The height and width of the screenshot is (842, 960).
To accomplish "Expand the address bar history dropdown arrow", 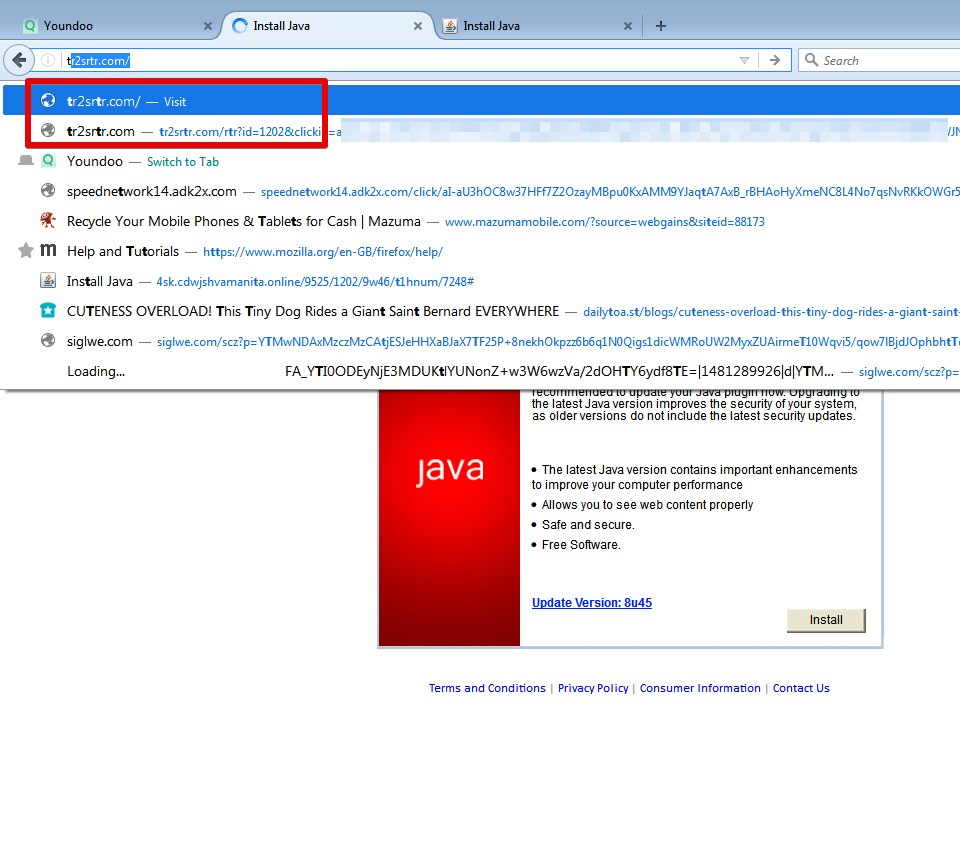I will coord(744,60).
